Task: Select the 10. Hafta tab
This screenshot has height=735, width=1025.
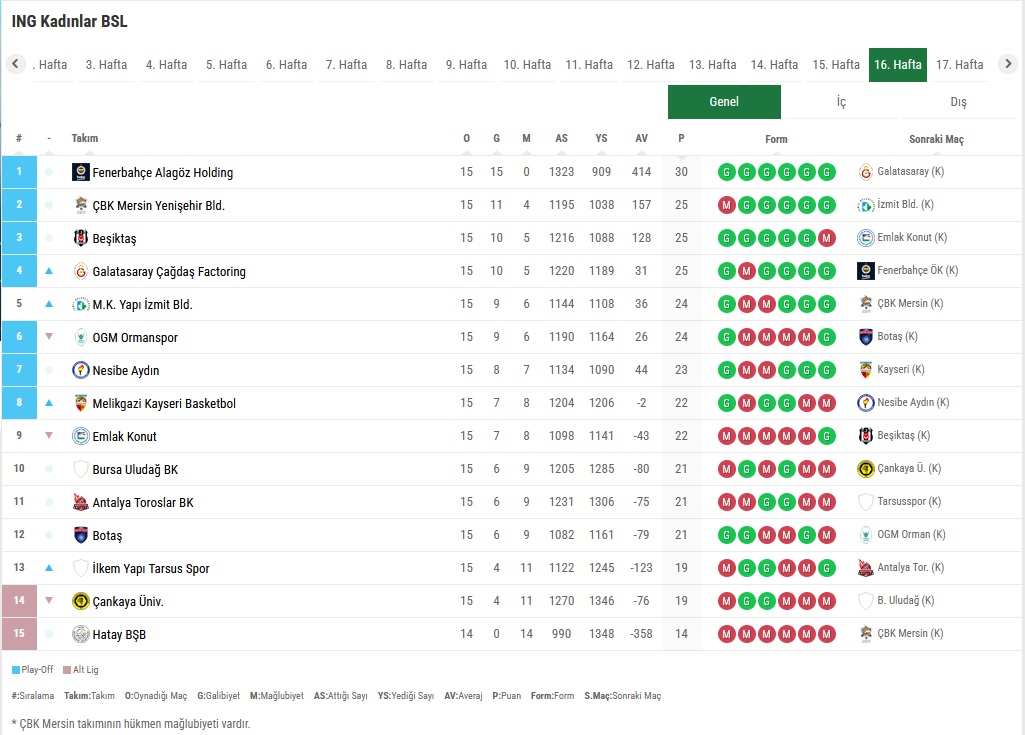Action: coord(527,65)
